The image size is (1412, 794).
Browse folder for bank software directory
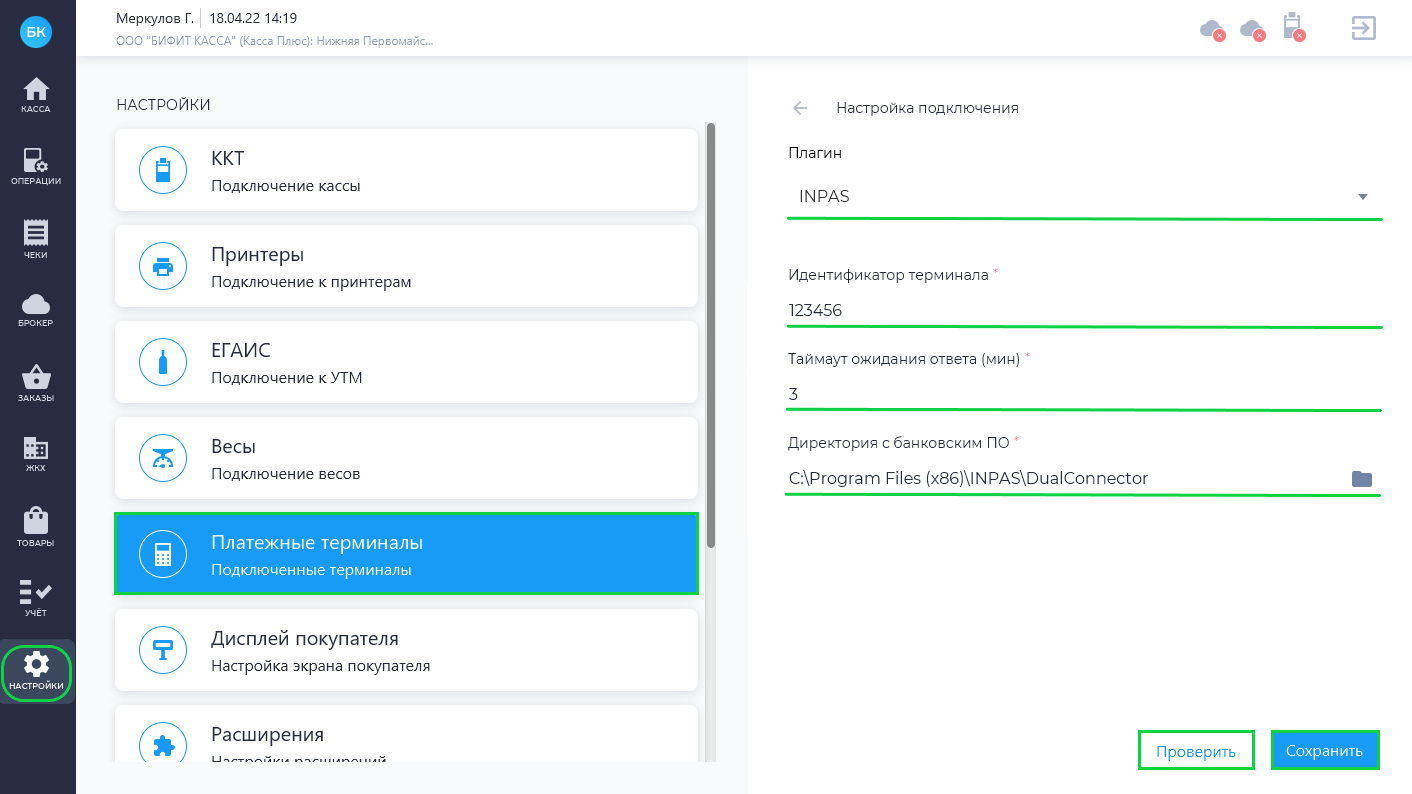point(1361,479)
